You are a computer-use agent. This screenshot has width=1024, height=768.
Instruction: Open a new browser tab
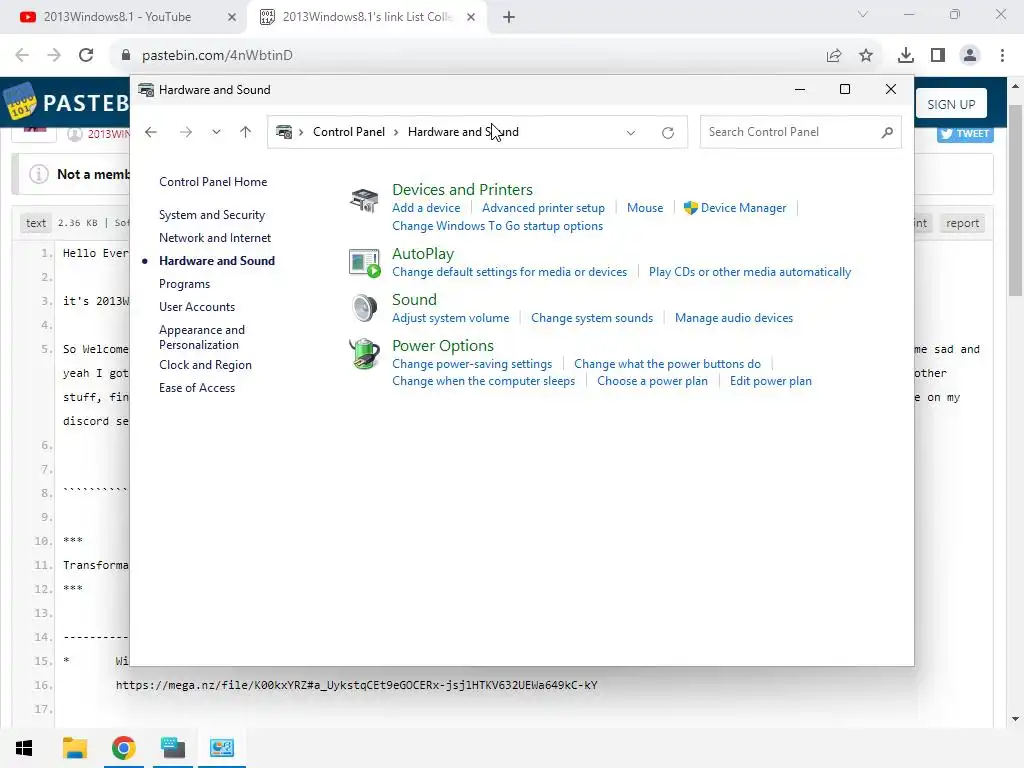click(x=509, y=18)
